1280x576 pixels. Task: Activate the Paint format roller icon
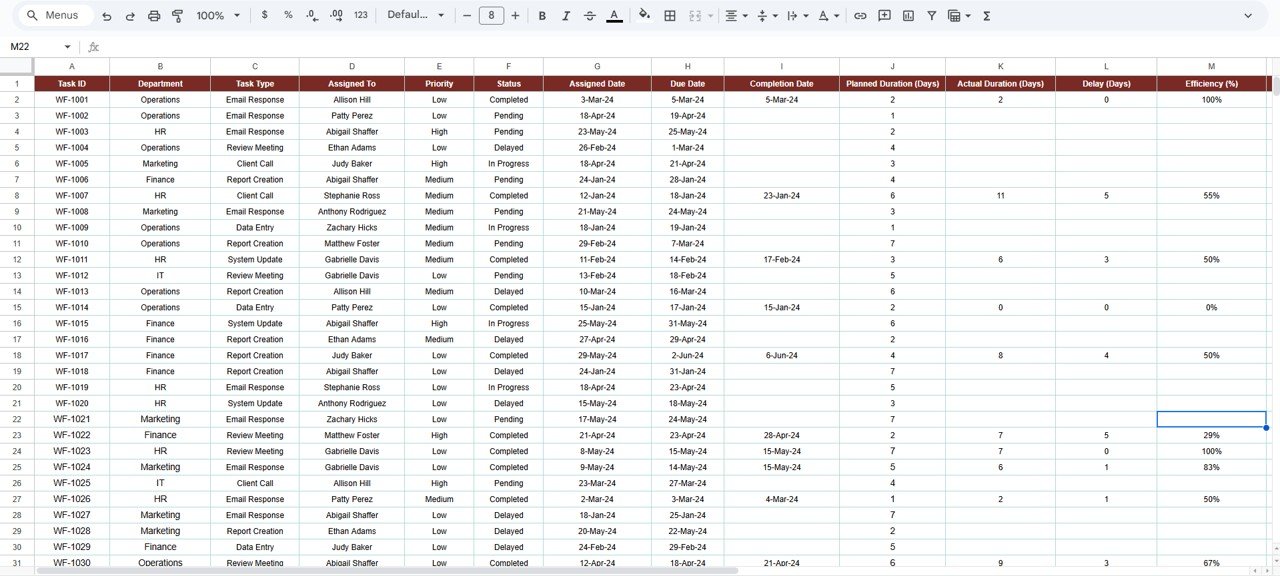[x=177, y=16]
